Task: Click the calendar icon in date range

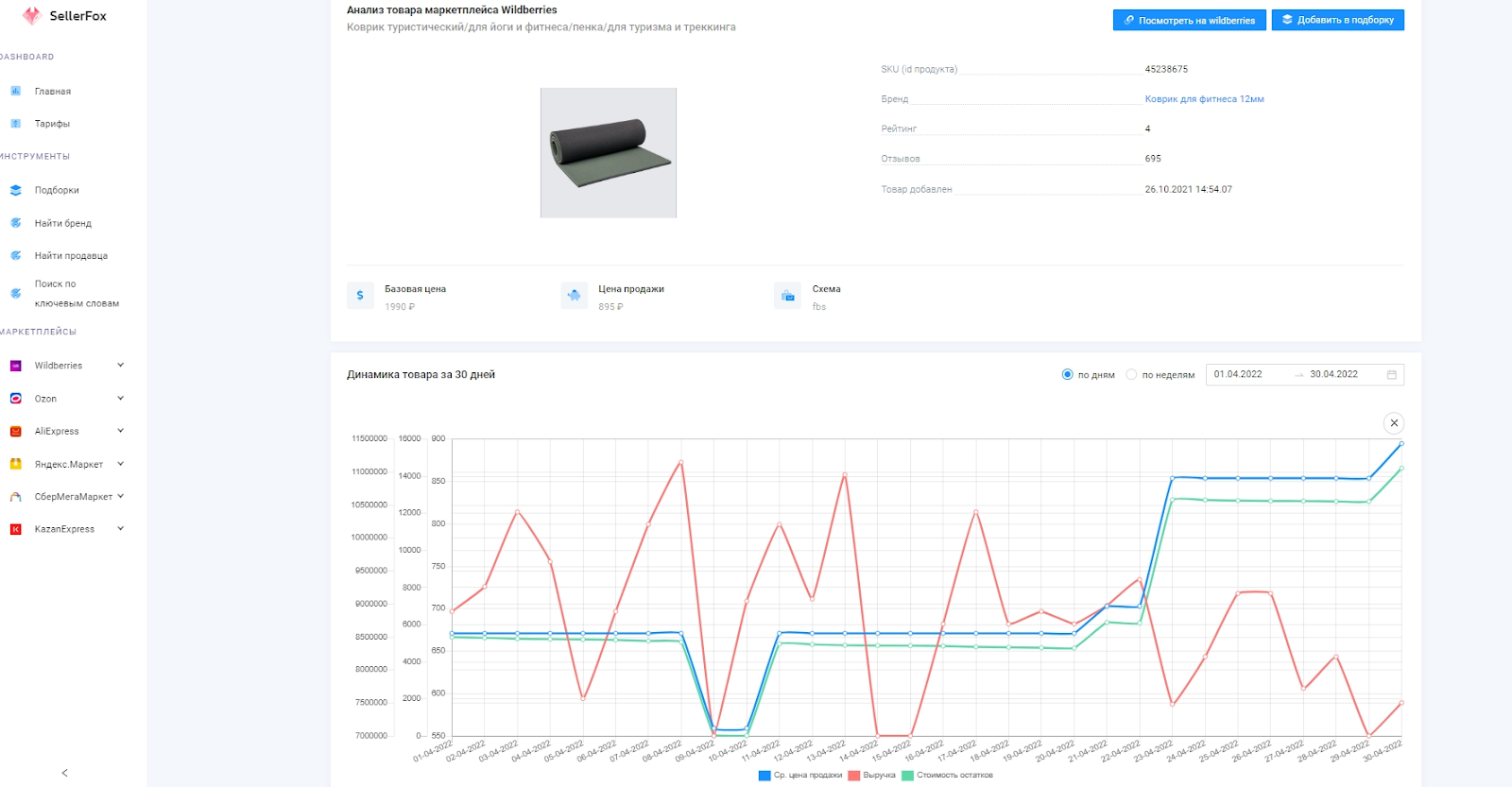Action: (1391, 375)
